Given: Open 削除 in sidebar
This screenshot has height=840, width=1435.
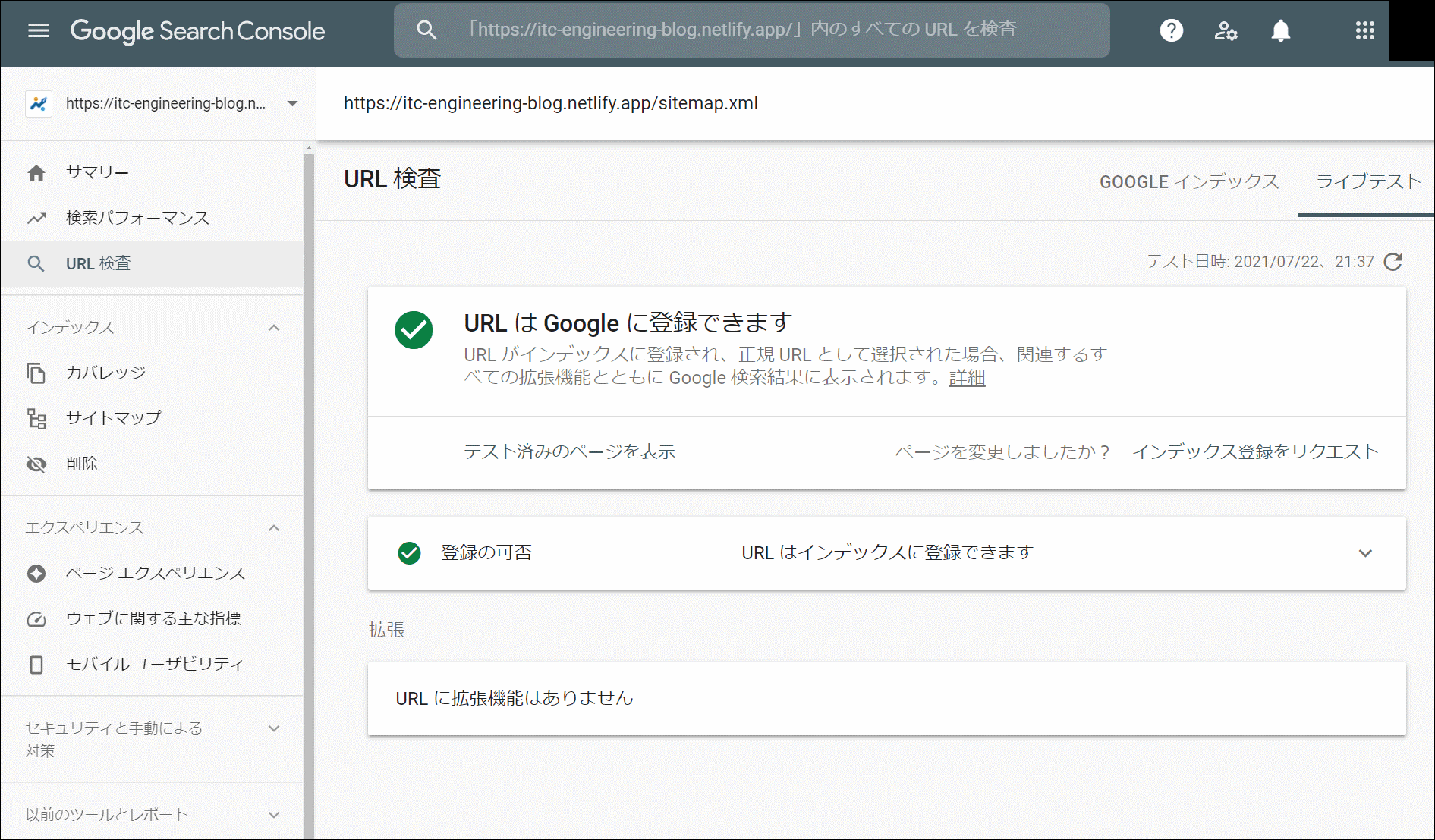Looking at the screenshot, I should coord(153,464).
